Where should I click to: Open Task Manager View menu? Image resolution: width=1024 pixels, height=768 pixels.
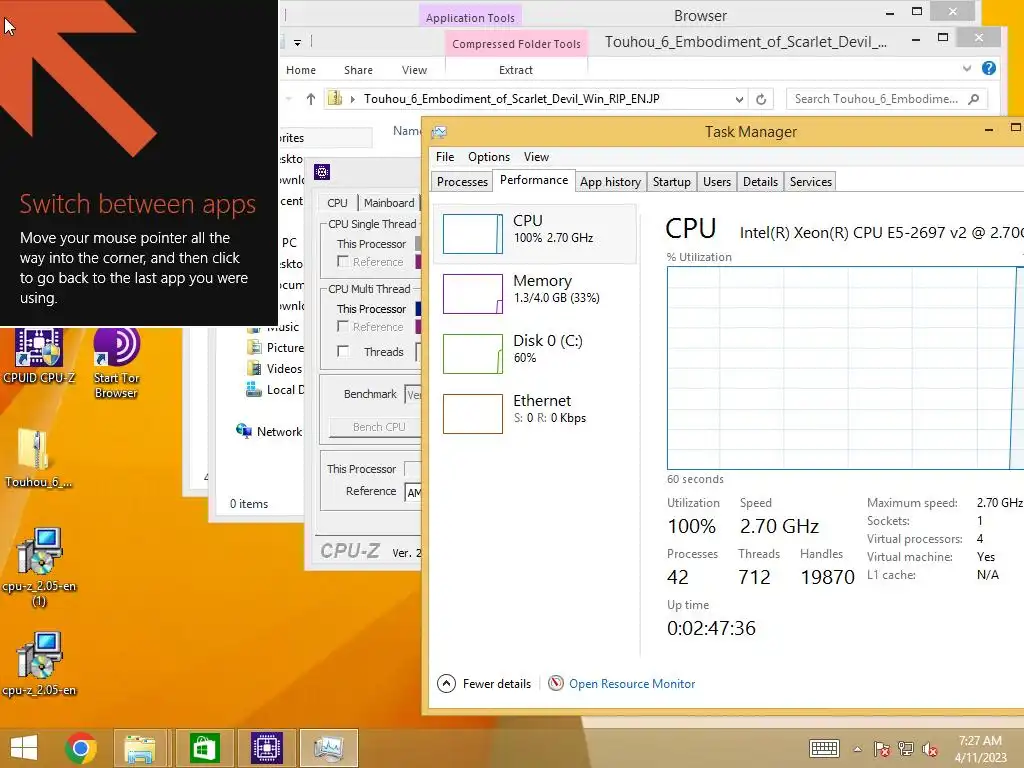point(536,157)
